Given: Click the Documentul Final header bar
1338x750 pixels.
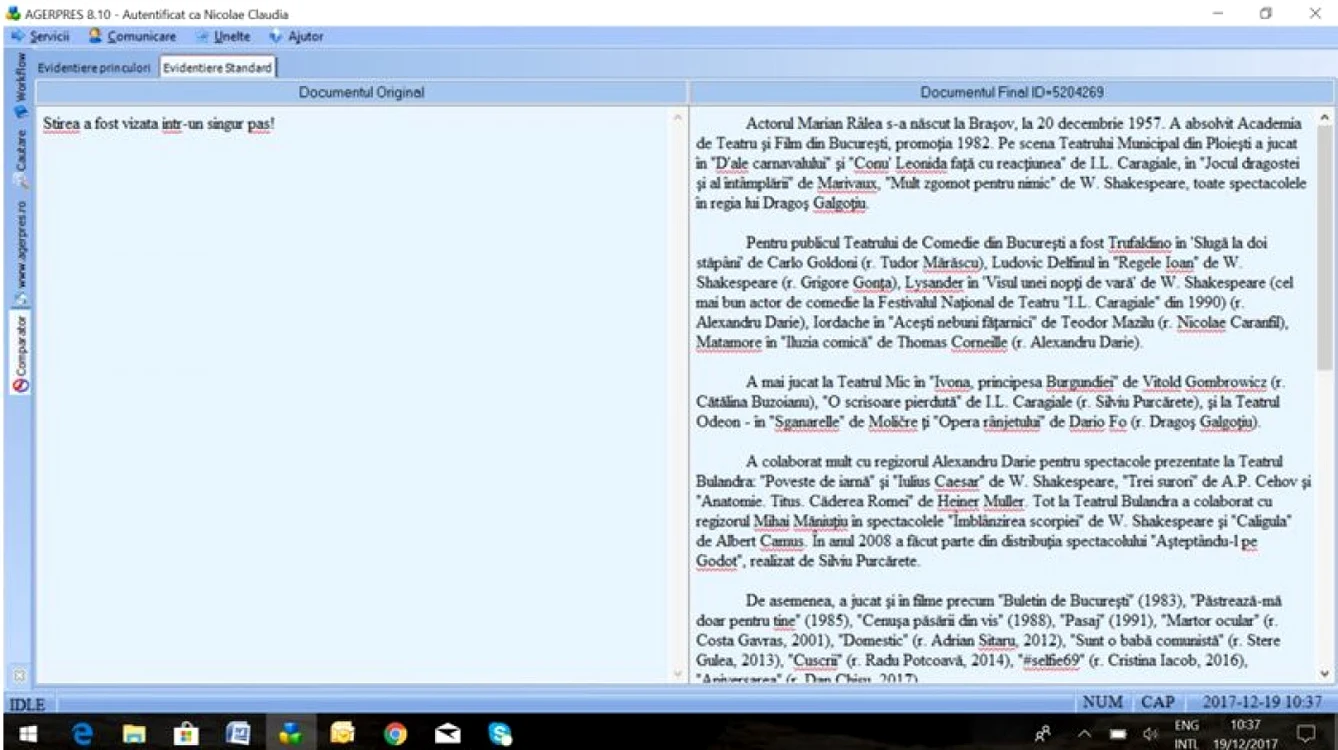Looking at the screenshot, I should click(1011, 92).
